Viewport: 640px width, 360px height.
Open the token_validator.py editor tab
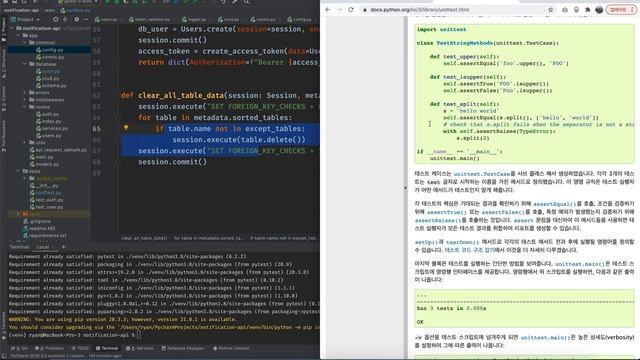tap(150, 19)
